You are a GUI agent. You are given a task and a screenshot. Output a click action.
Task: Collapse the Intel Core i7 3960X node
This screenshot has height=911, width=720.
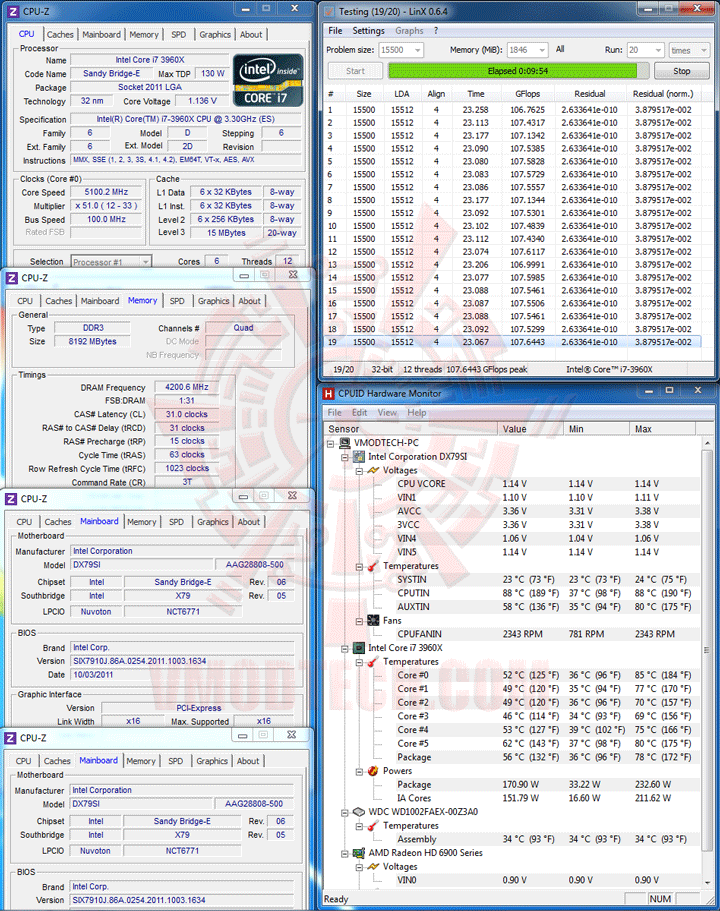pyautogui.click(x=345, y=648)
